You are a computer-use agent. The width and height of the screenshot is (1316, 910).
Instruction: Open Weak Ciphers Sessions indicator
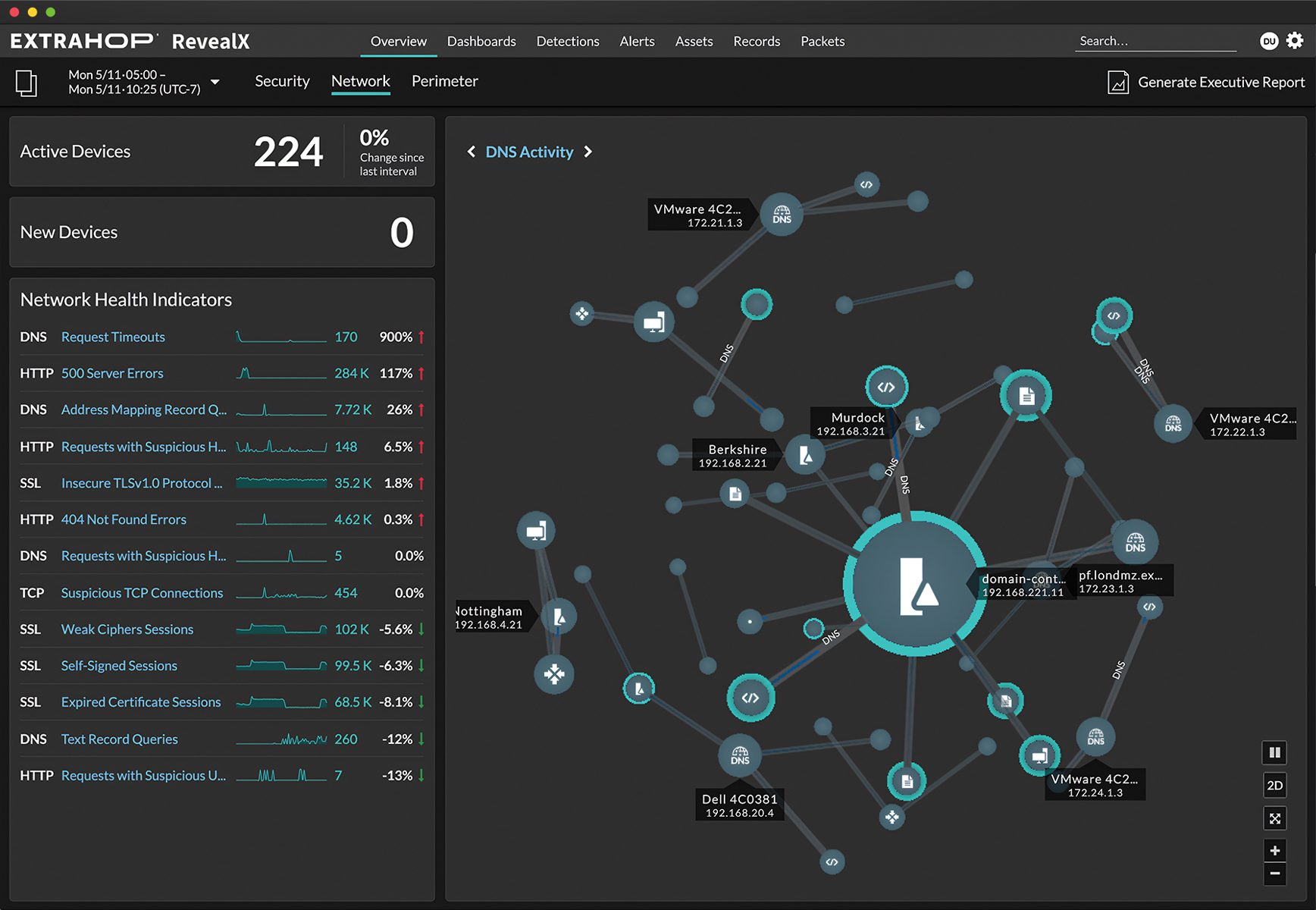click(127, 629)
